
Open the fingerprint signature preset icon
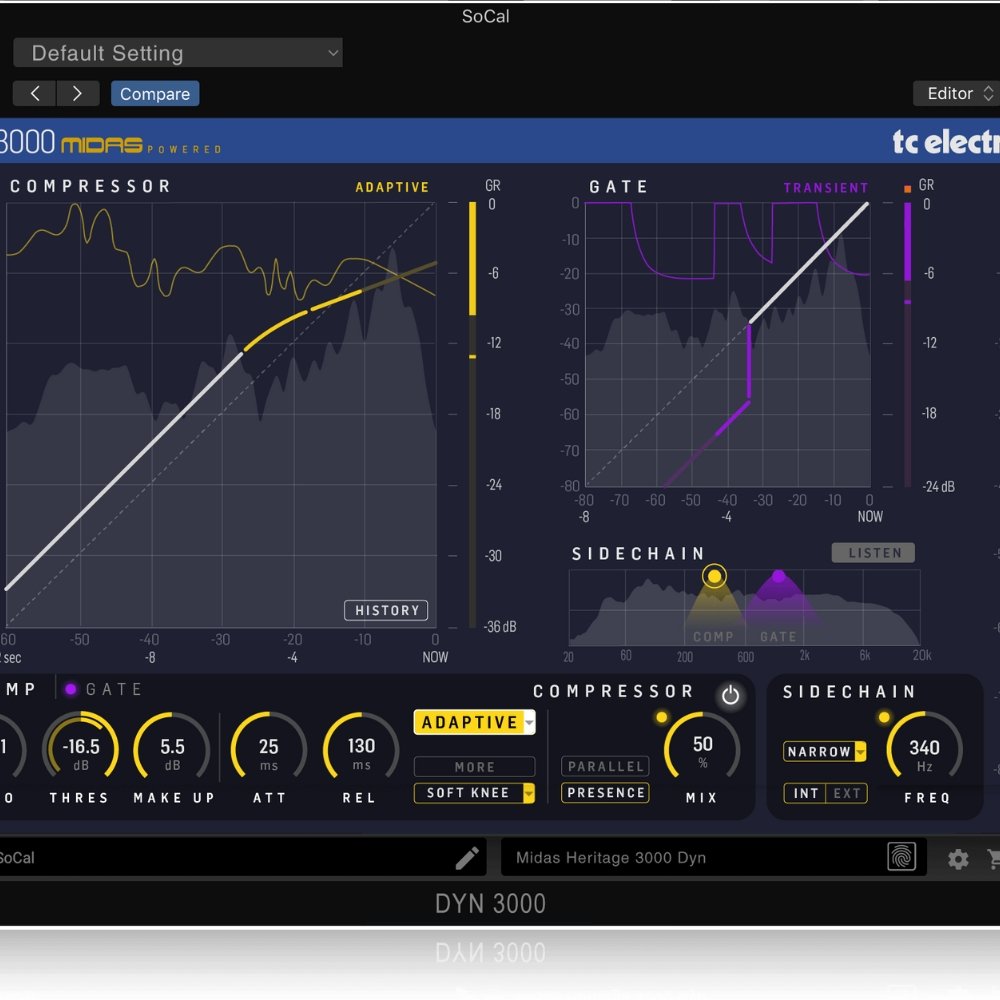coord(901,857)
